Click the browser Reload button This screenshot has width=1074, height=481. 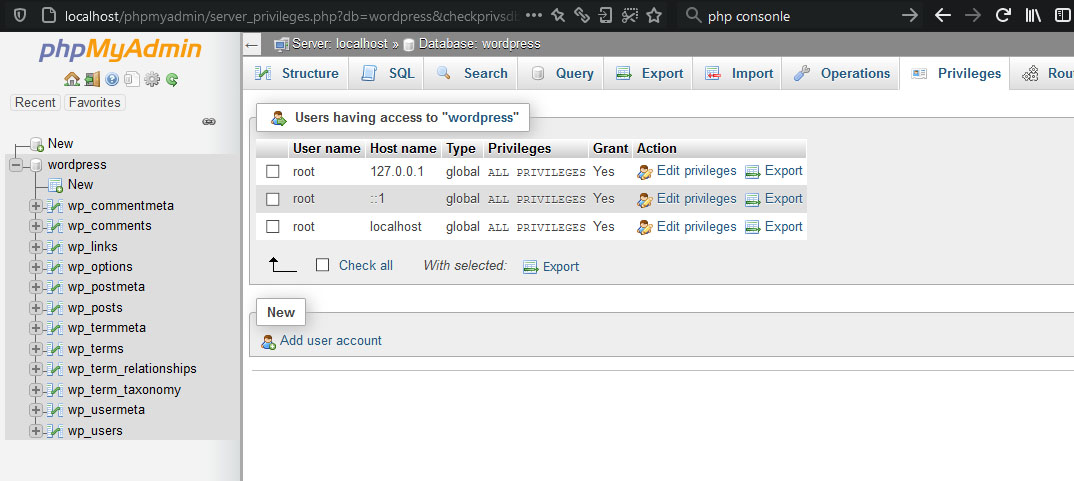click(1003, 15)
